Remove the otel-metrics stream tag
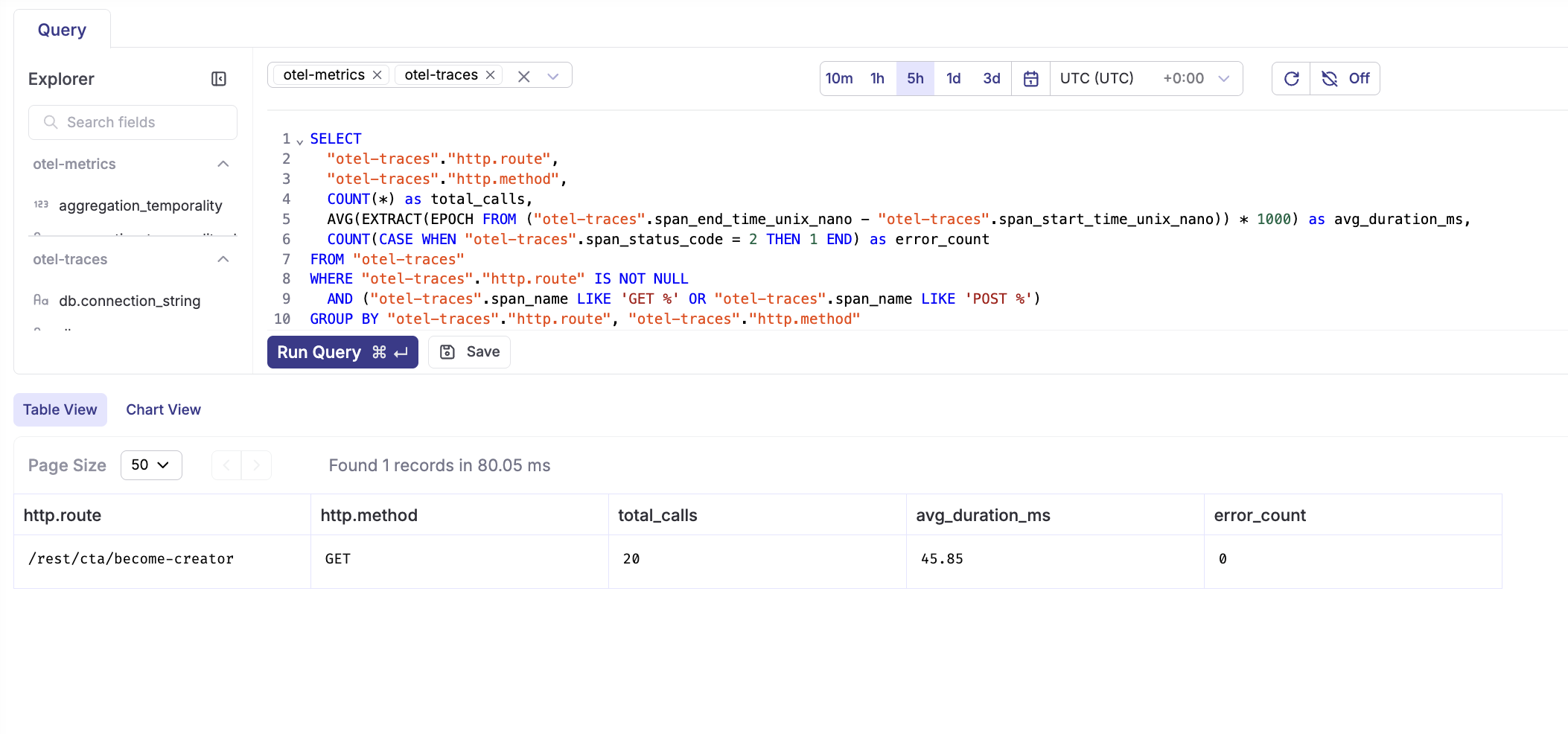The width and height of the screenshot is (1568, 734). tap(377, 75)
